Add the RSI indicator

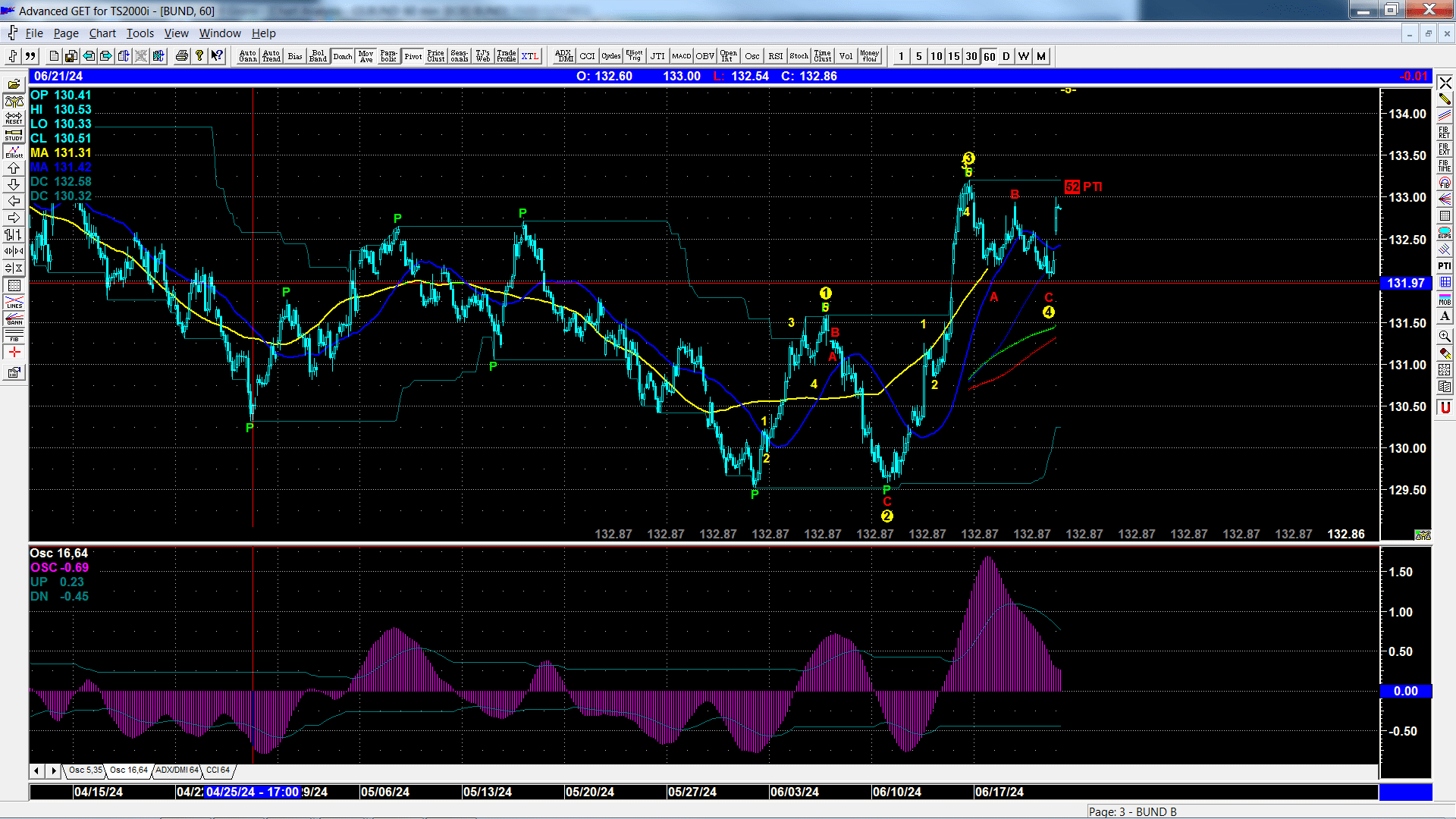(776, 56)
